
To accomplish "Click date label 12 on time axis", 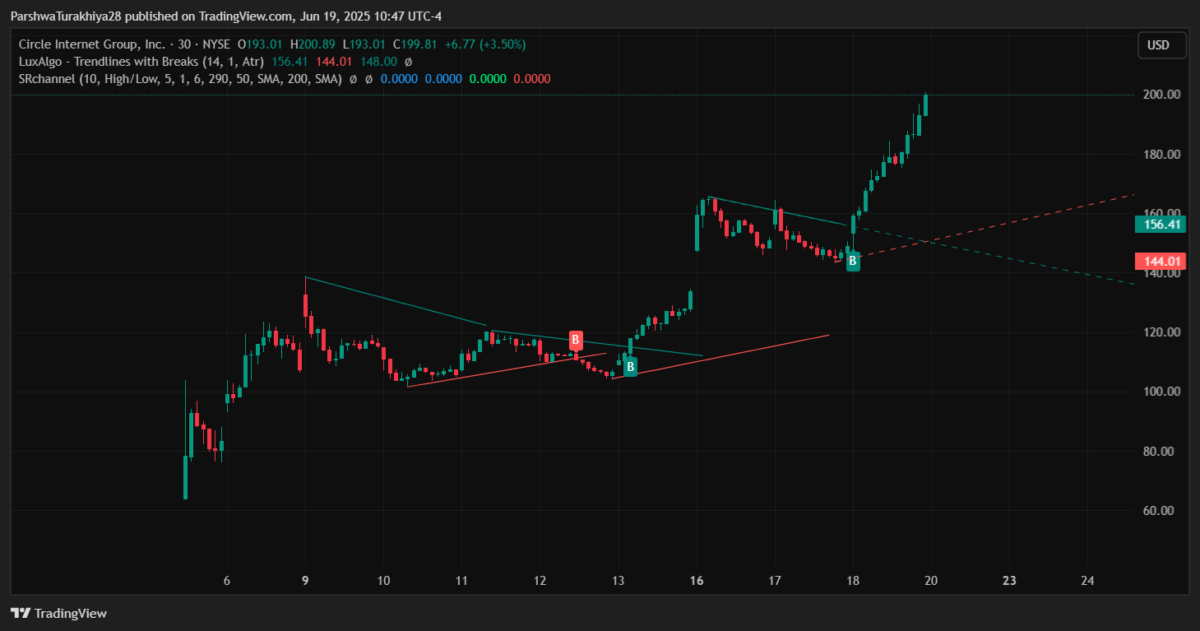I will pos(540,581).
